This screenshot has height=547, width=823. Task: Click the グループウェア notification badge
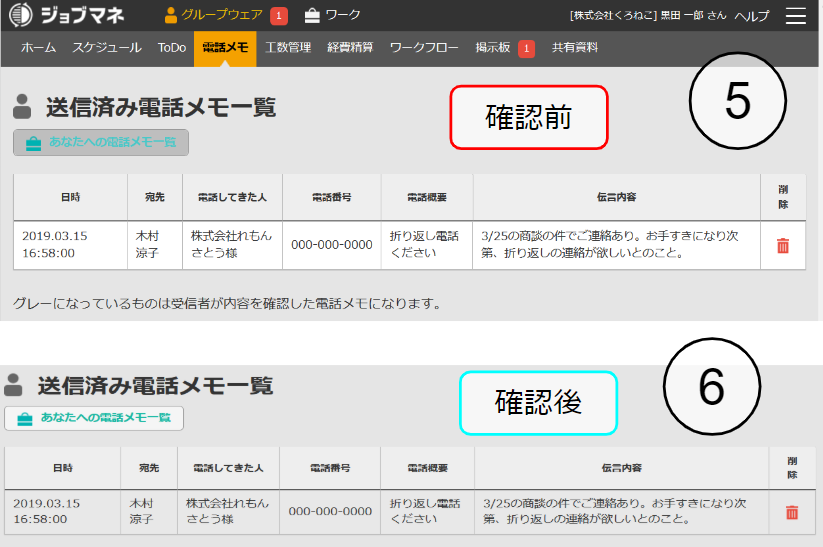[x=279, y=16]
